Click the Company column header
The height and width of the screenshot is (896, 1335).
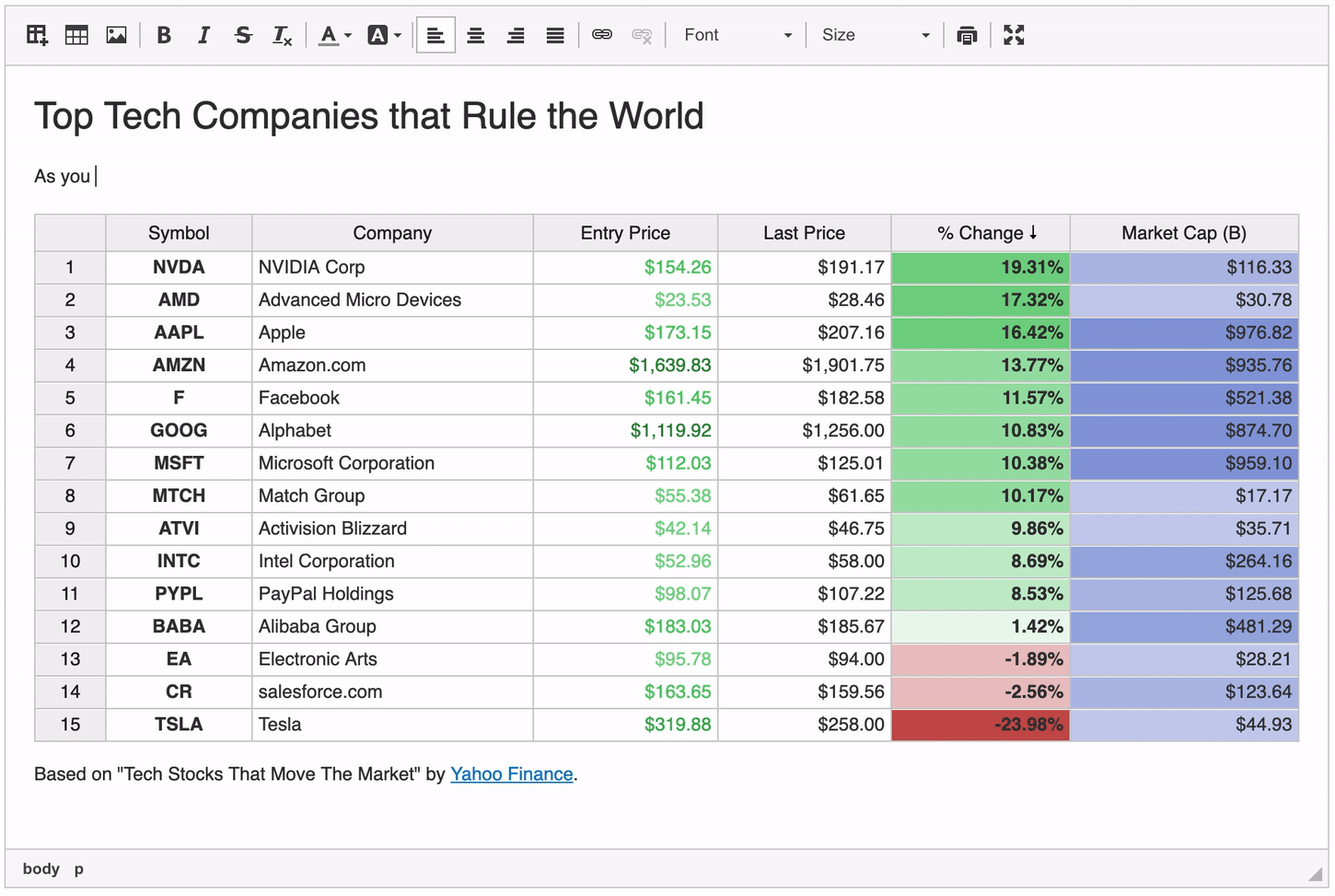[x=392, y=233]
